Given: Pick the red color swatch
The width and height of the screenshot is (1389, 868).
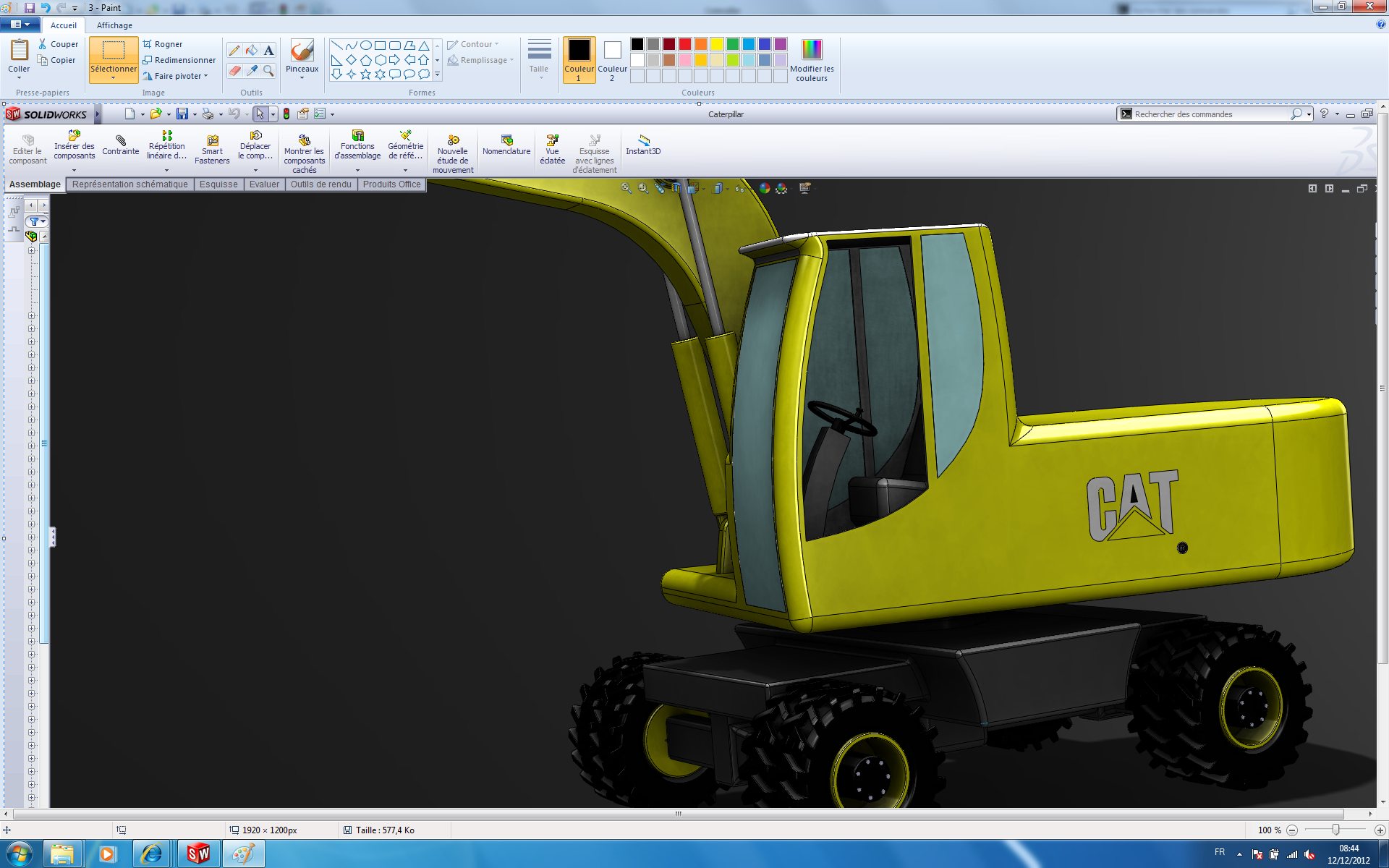Looking at the screenshot, I should tap(685, 44).
